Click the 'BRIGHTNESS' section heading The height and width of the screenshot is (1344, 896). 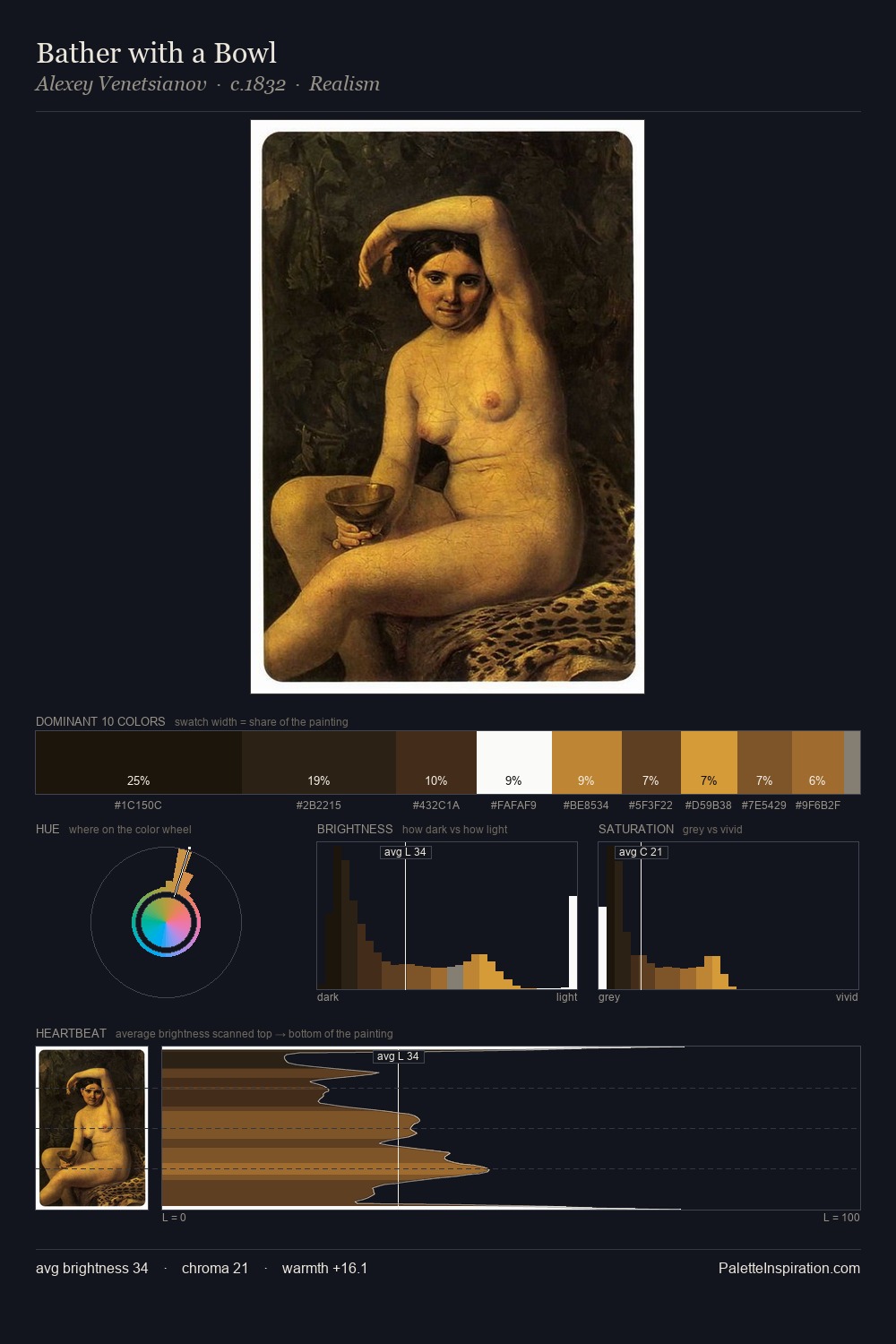(x=355, y=829)
